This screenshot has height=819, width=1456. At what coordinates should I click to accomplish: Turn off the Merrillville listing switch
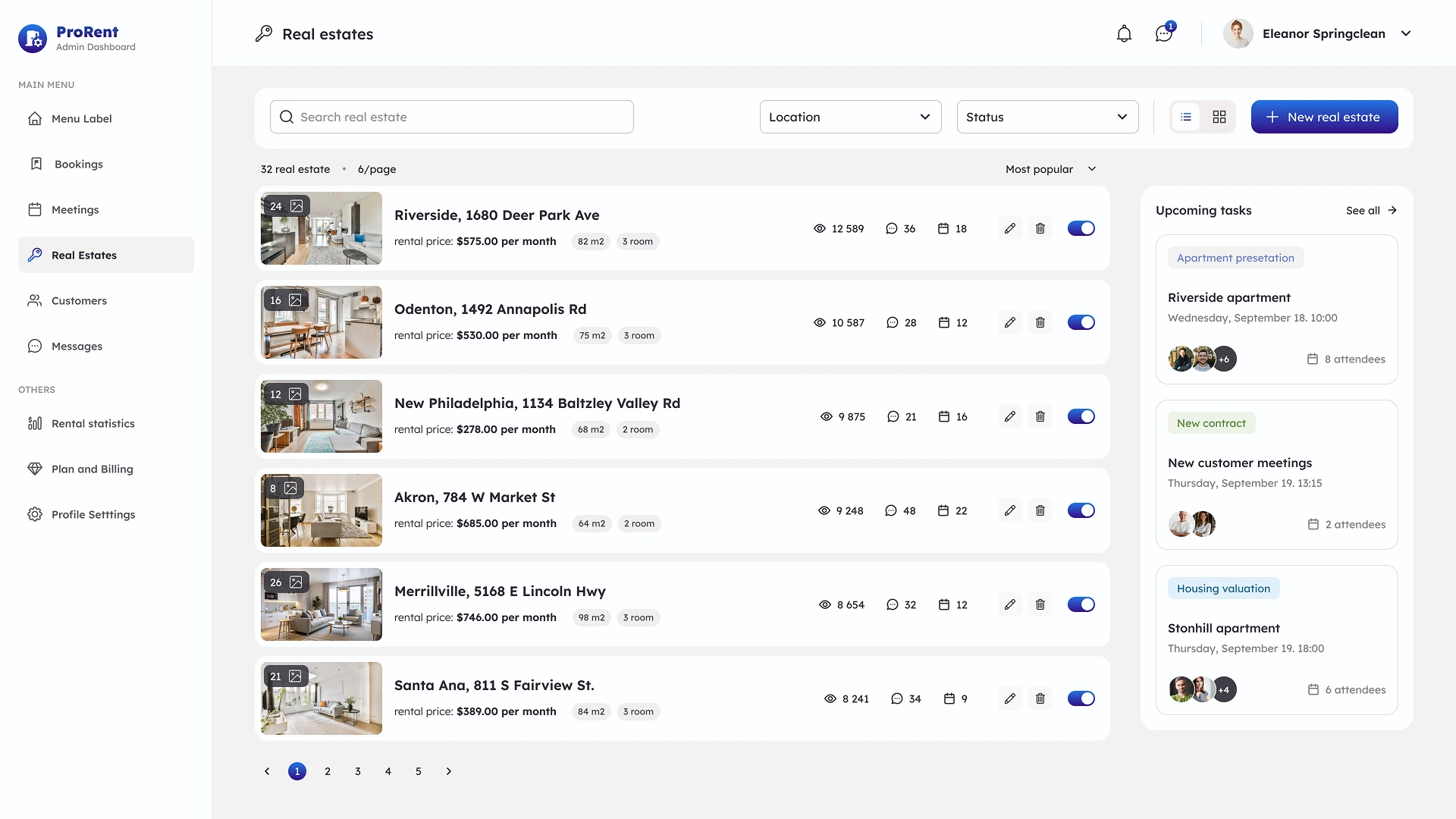pos(1081,604)
